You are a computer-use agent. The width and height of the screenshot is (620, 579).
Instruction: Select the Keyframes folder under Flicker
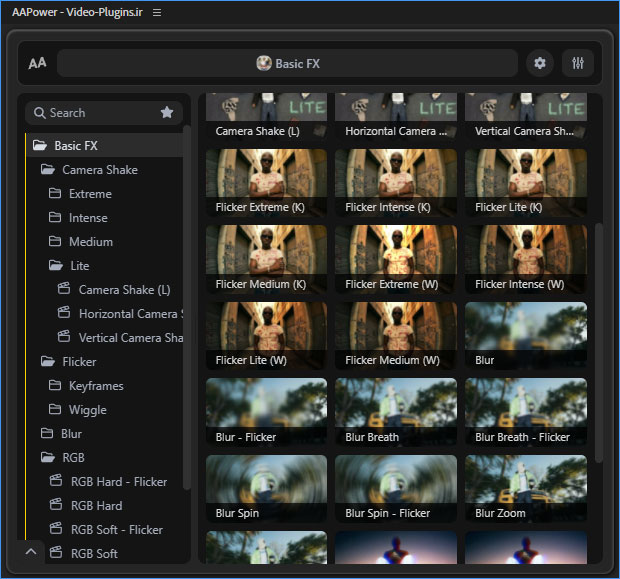[95, 386]
